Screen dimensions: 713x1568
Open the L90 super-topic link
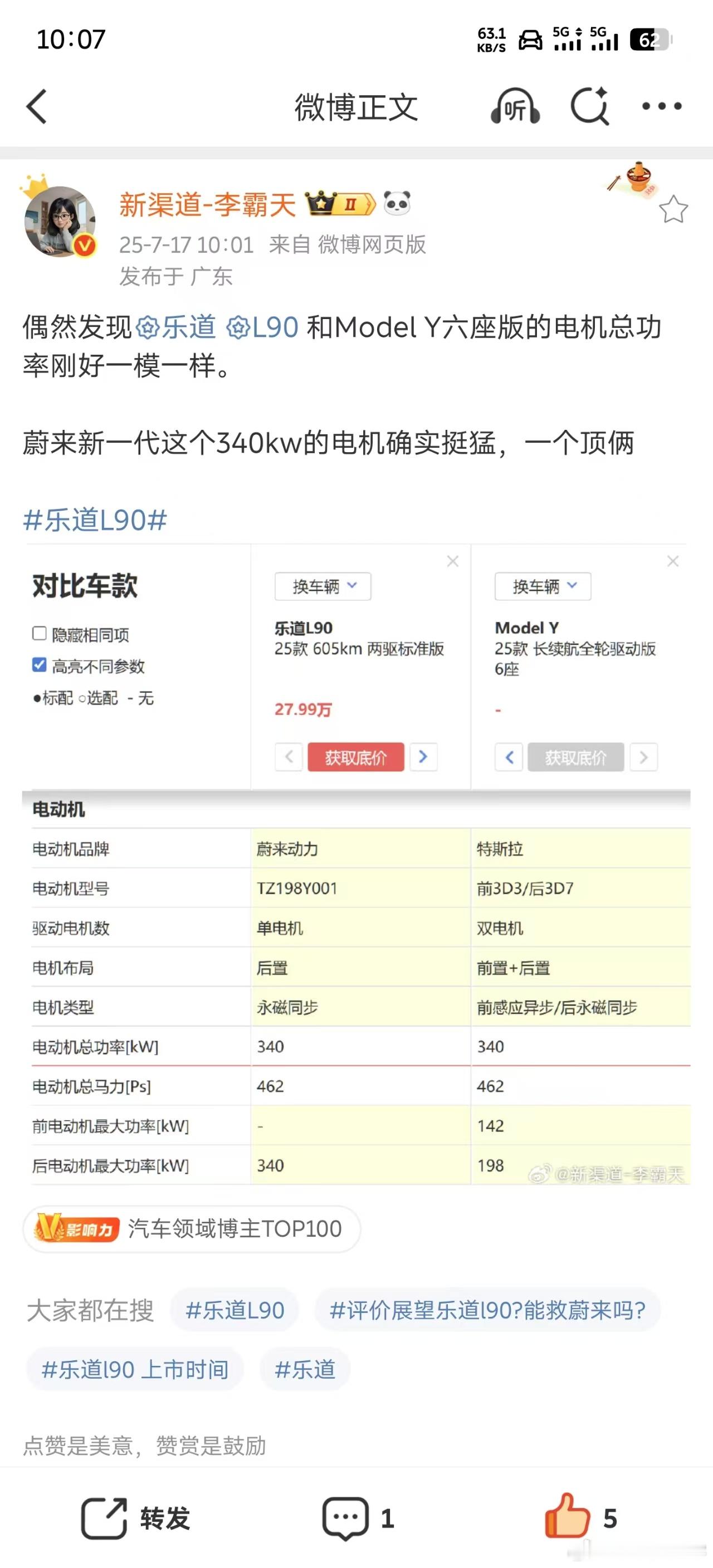point(262,327)
